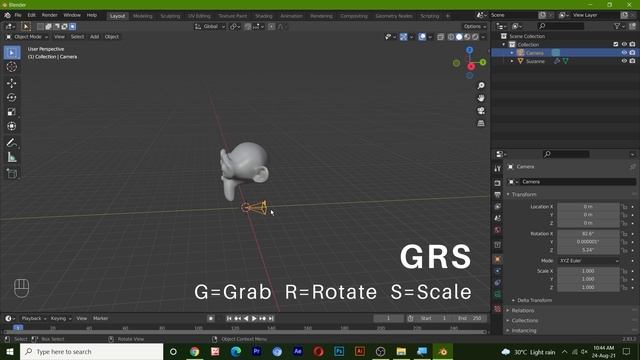Open the World properties tab
The height and width of the screenshot is (360, 640).
[497, 230]
